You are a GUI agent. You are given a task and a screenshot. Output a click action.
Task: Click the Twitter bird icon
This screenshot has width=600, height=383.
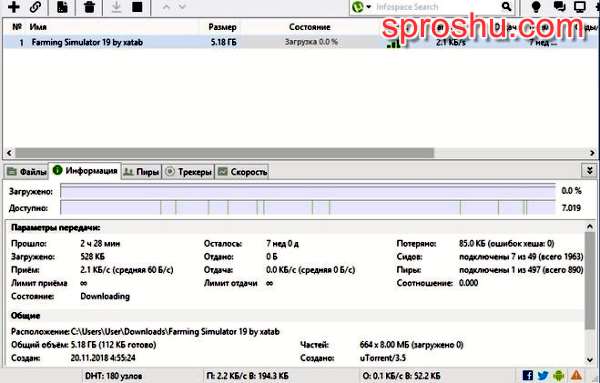[543, 375]
